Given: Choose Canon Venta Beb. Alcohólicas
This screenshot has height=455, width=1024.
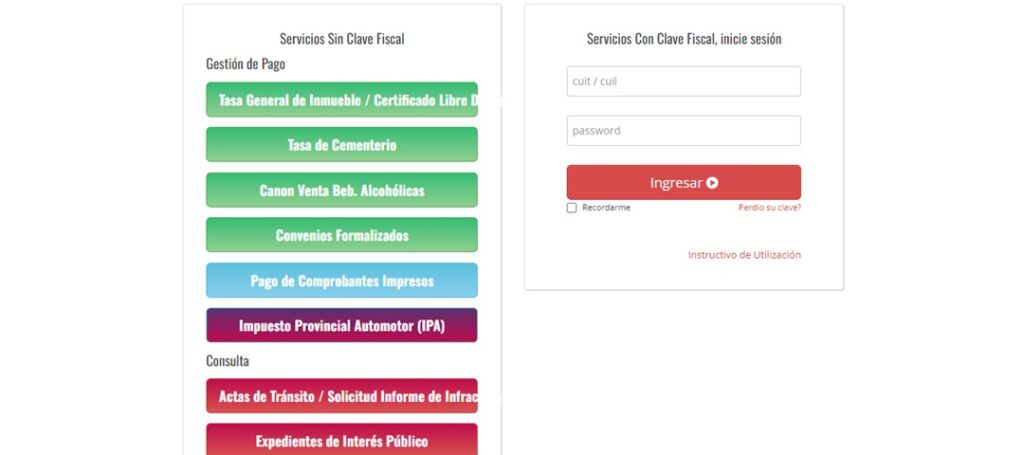Looking at the screenshot, I should pyautogui.click(x=342, y=190).
